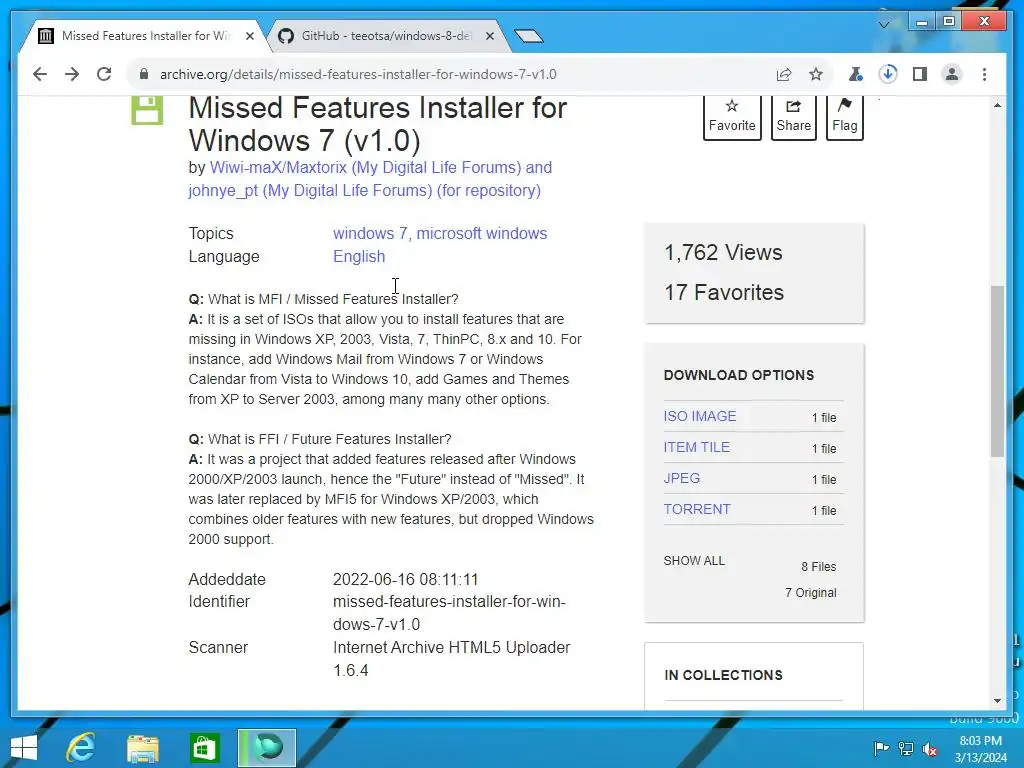Bookmark this page with the star icon
Viewport: 1024px width, 768px height.
click(x=816, y=74)
